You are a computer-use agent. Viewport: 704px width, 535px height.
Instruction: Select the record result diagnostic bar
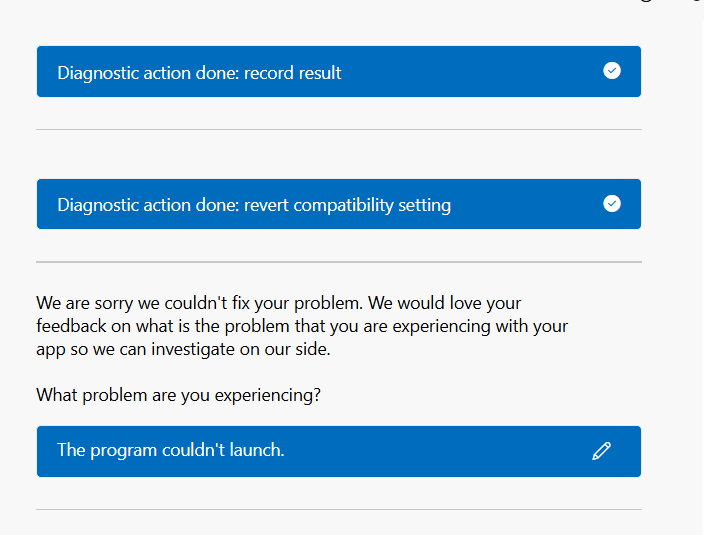pos(450,72)
